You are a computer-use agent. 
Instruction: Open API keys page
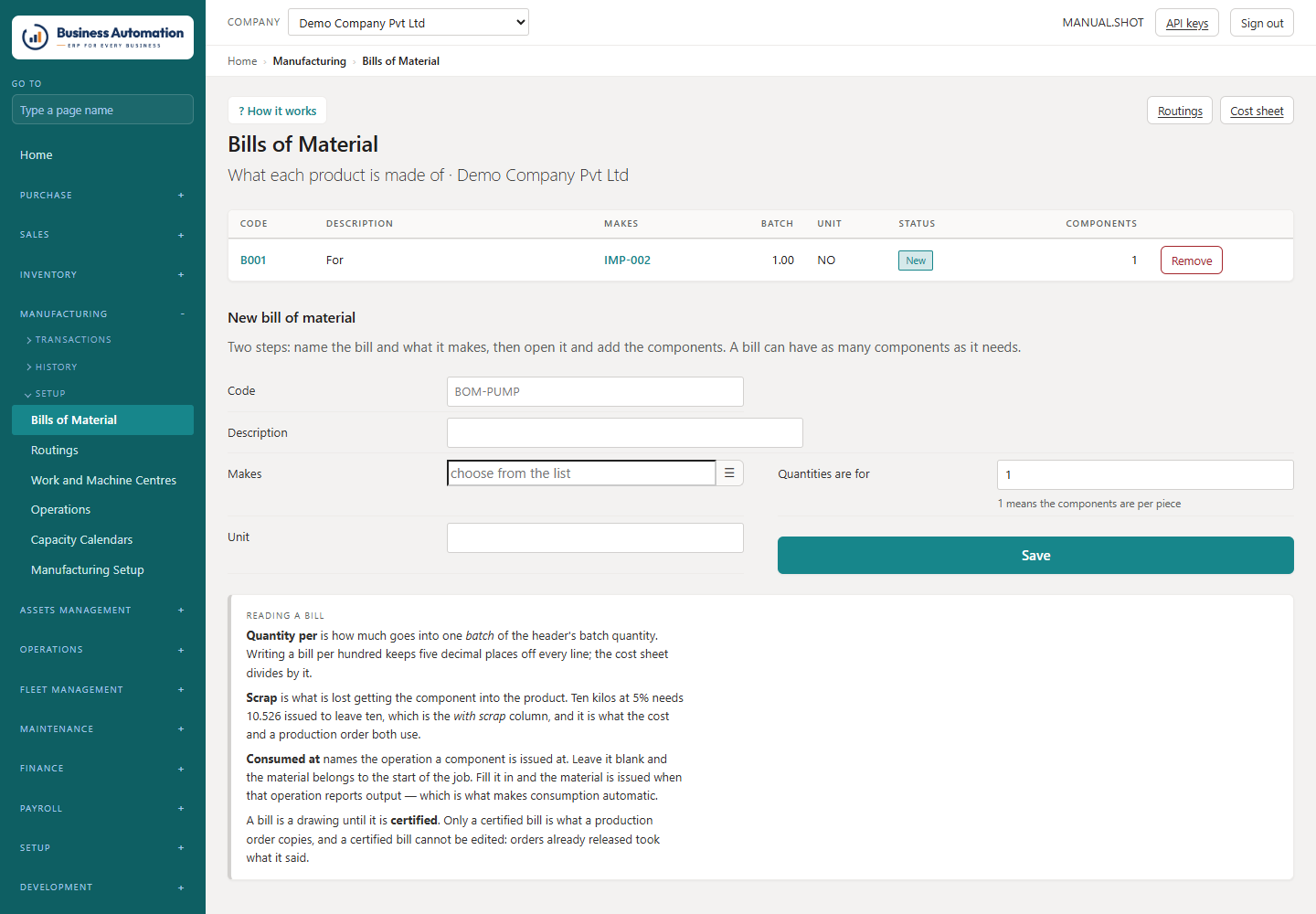(x=1187, y=23)
